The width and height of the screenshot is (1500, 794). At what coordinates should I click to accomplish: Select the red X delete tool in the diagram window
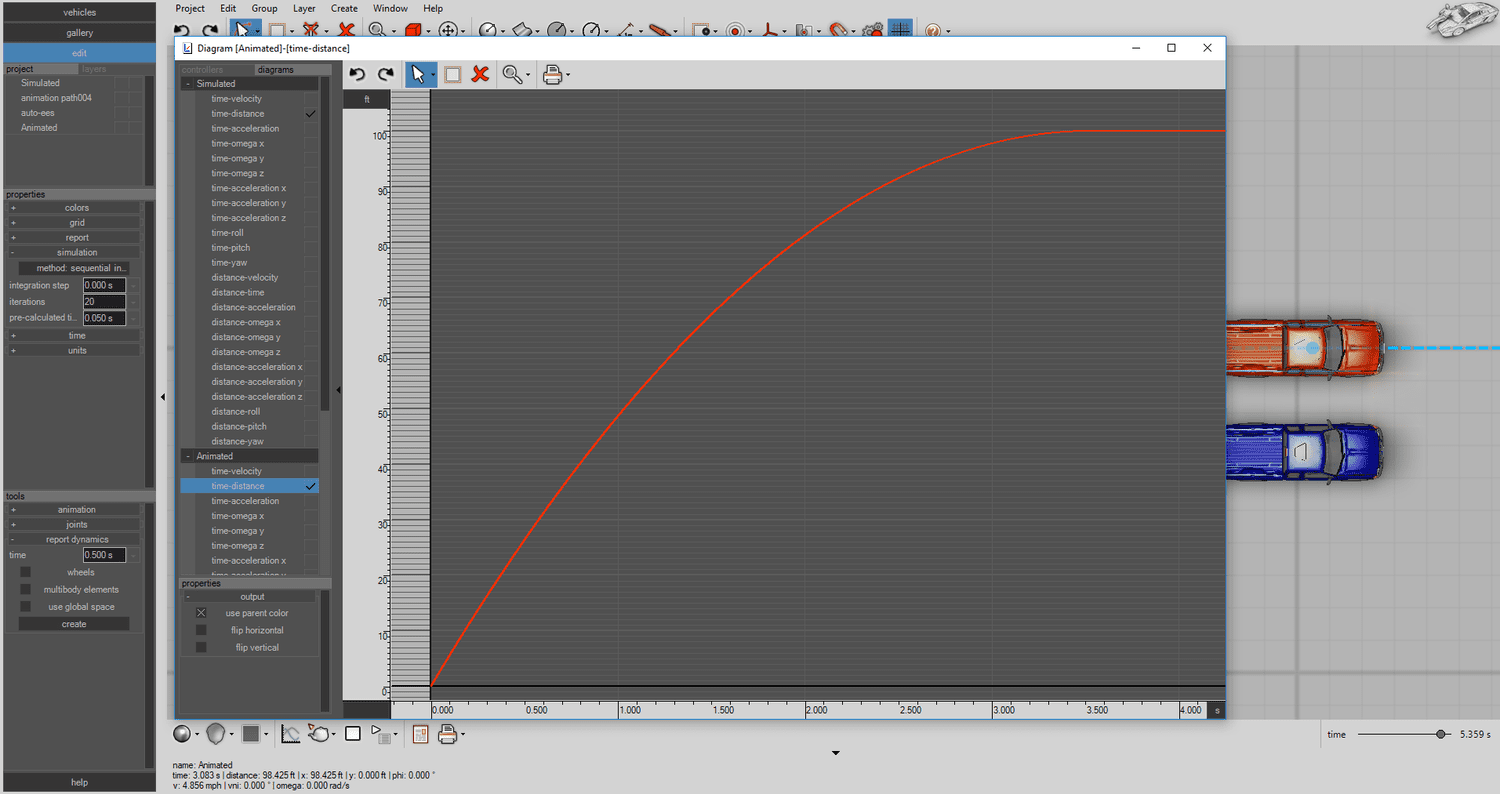pos(479,74)
